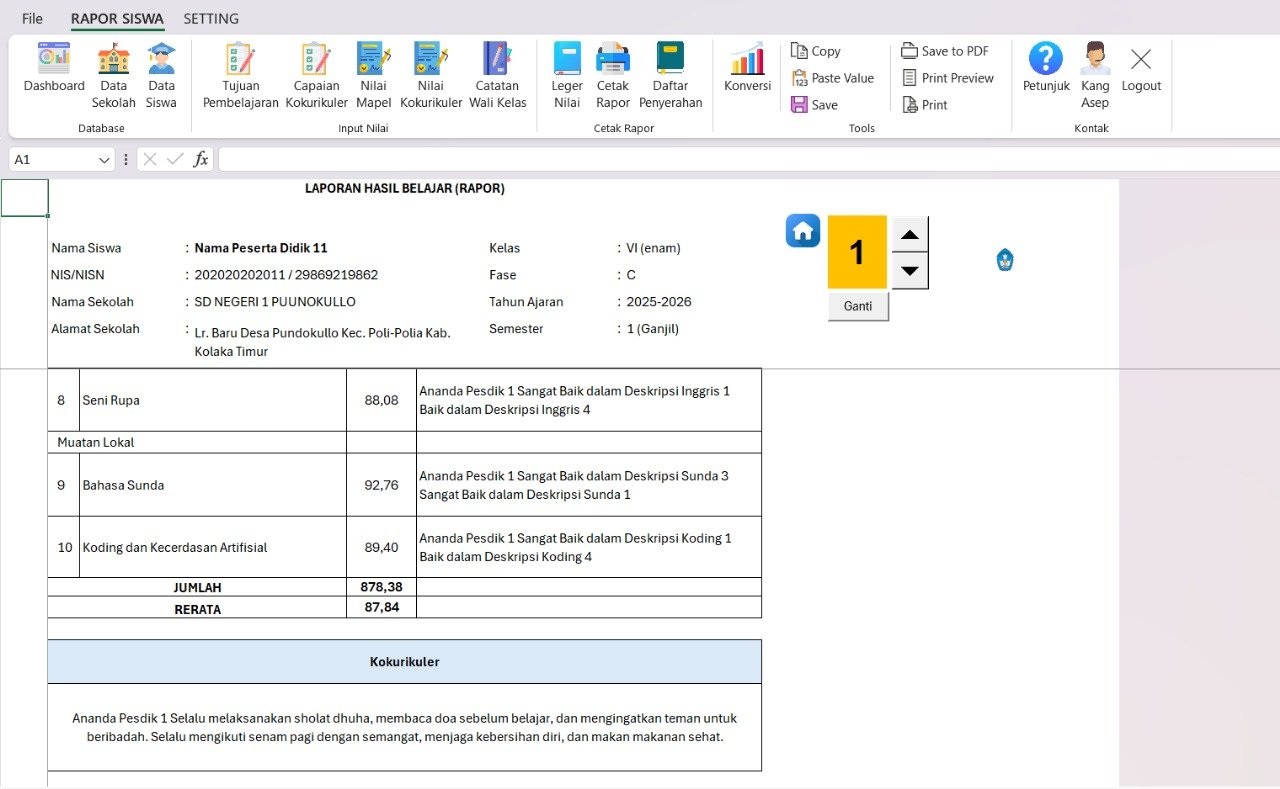Increase student number with up arrow
The image size is (1280, 789).
[x=910, y=235]
